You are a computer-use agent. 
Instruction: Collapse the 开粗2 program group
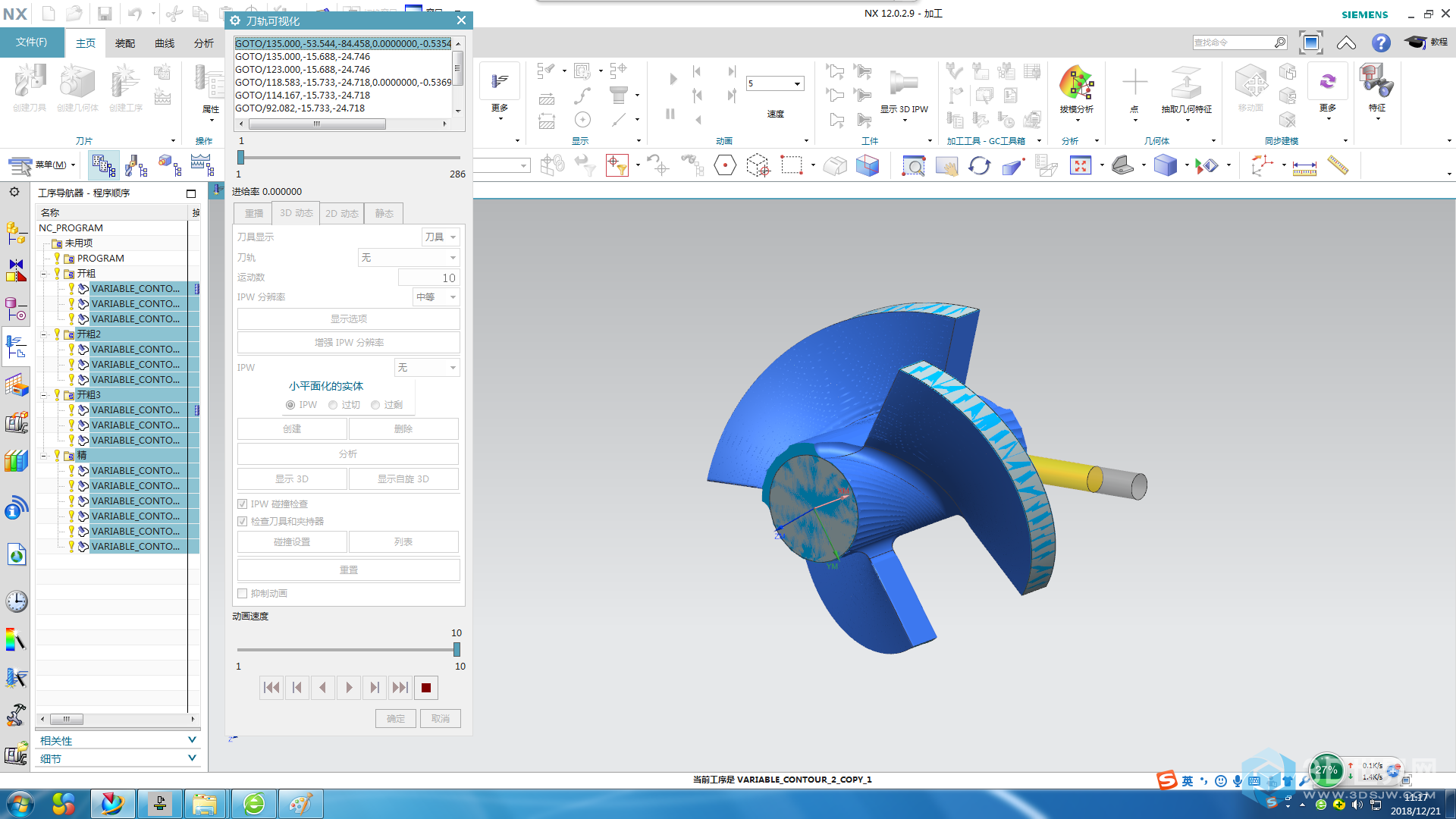(44, 334)
